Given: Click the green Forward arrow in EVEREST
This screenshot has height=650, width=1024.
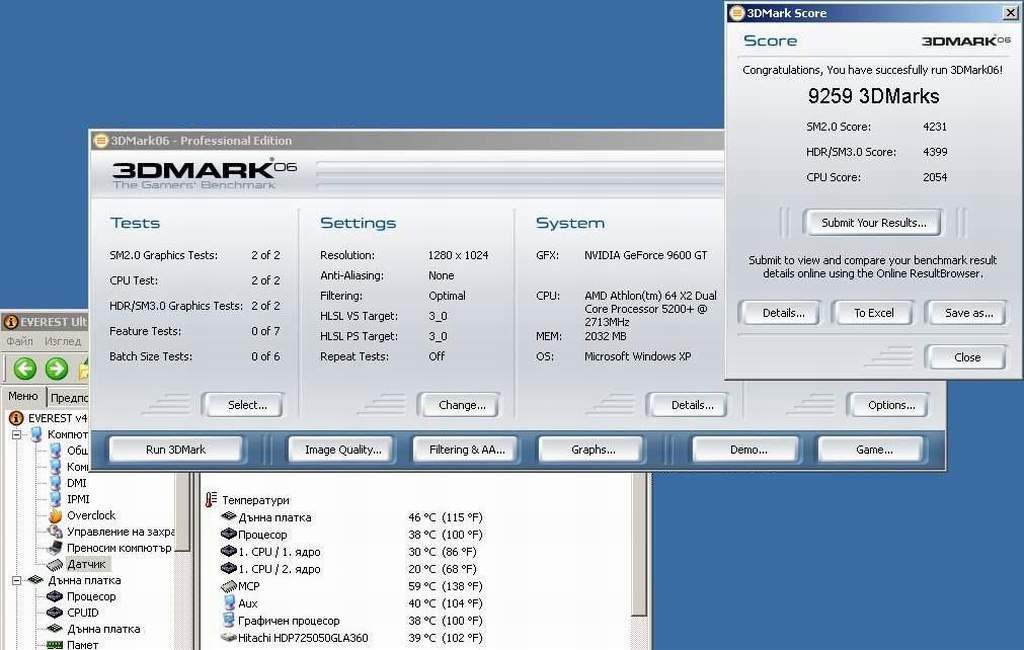Looking at the screenshot, I should 57,369.
